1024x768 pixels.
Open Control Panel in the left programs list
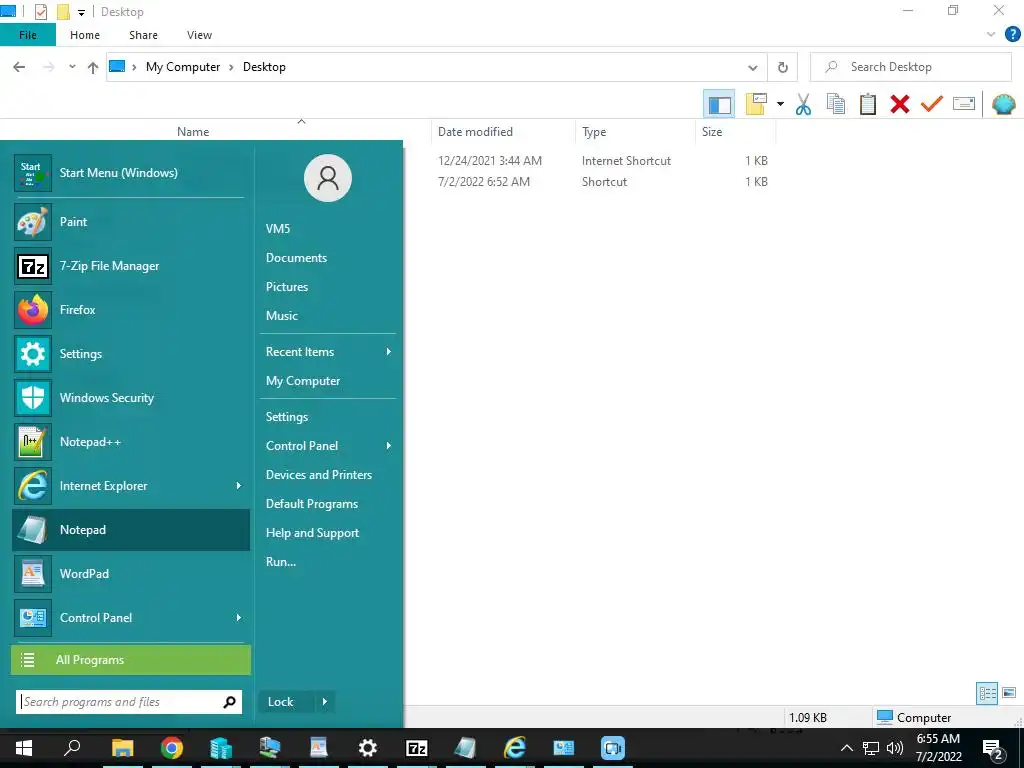click(131, 618)
